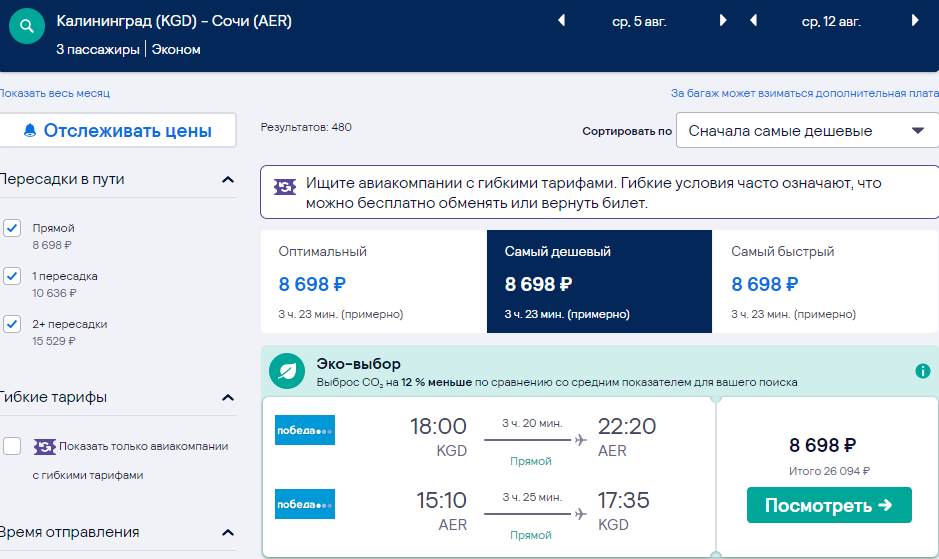
Task: Advance departure date past ср. 5 авг.
Action: tap(723, 20)
